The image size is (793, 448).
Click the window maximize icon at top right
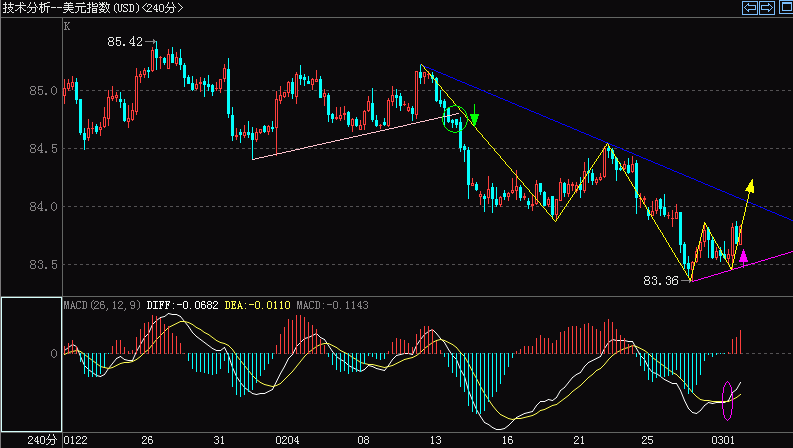coord(785,8)
